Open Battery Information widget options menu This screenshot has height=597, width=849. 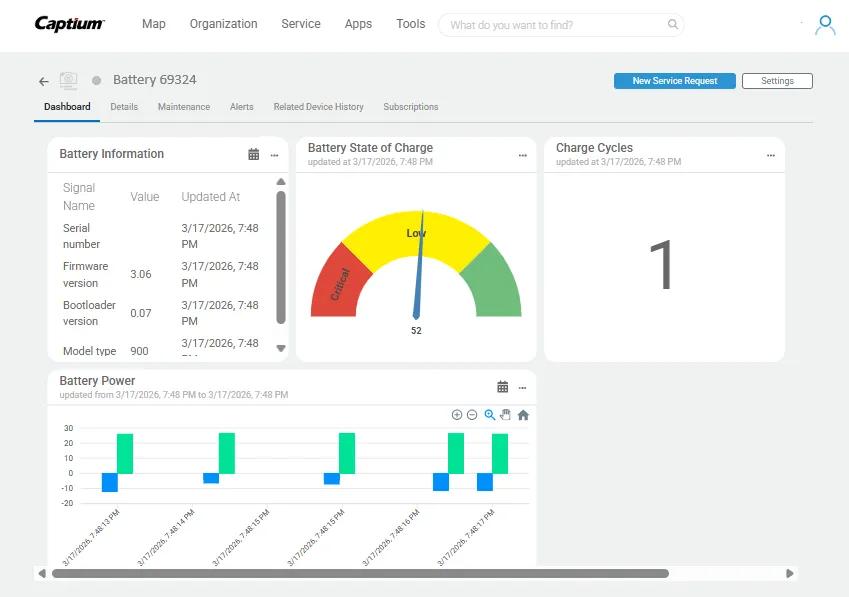pyautogui.click(x=274, y=155)
